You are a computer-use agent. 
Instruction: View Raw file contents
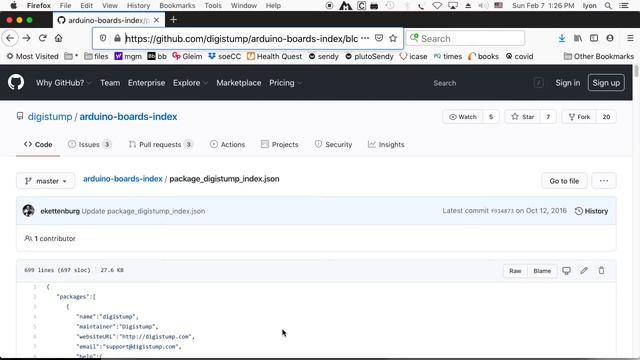pyautogui.click(x=515, y=271)
